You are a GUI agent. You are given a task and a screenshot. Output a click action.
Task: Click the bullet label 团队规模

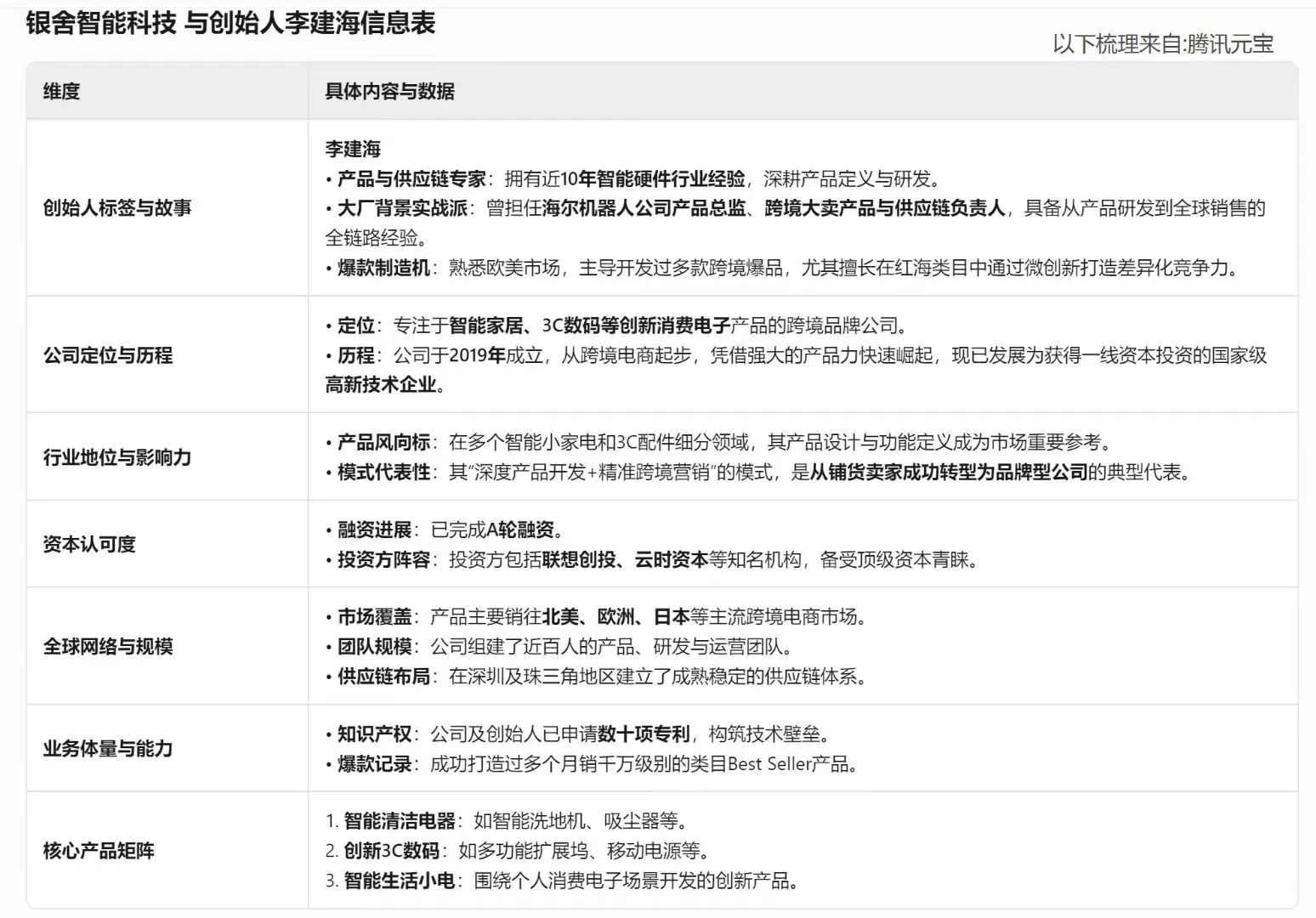374,647
